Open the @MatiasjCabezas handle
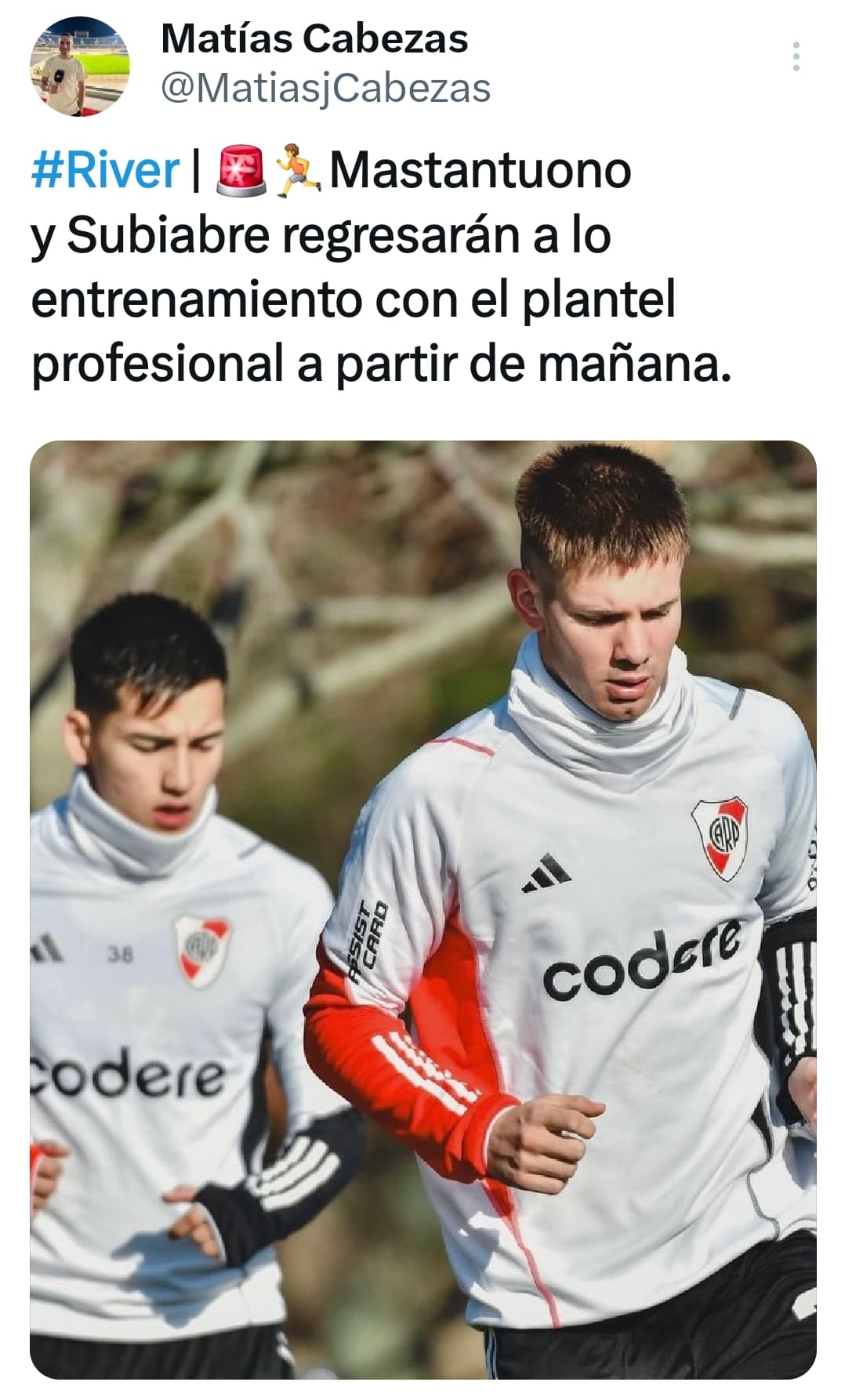This screenshot has height=1400, width=845. pos(325,88)
